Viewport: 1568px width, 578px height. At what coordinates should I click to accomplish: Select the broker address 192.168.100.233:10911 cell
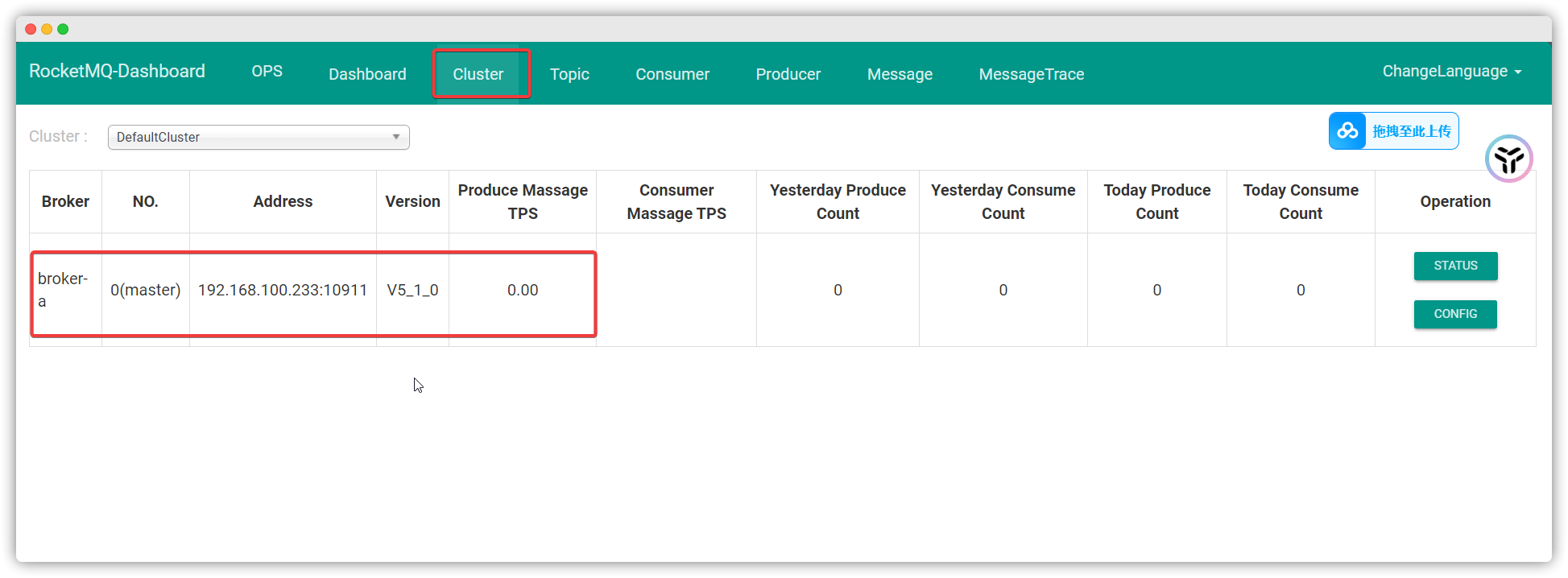(x=283, y=290)
